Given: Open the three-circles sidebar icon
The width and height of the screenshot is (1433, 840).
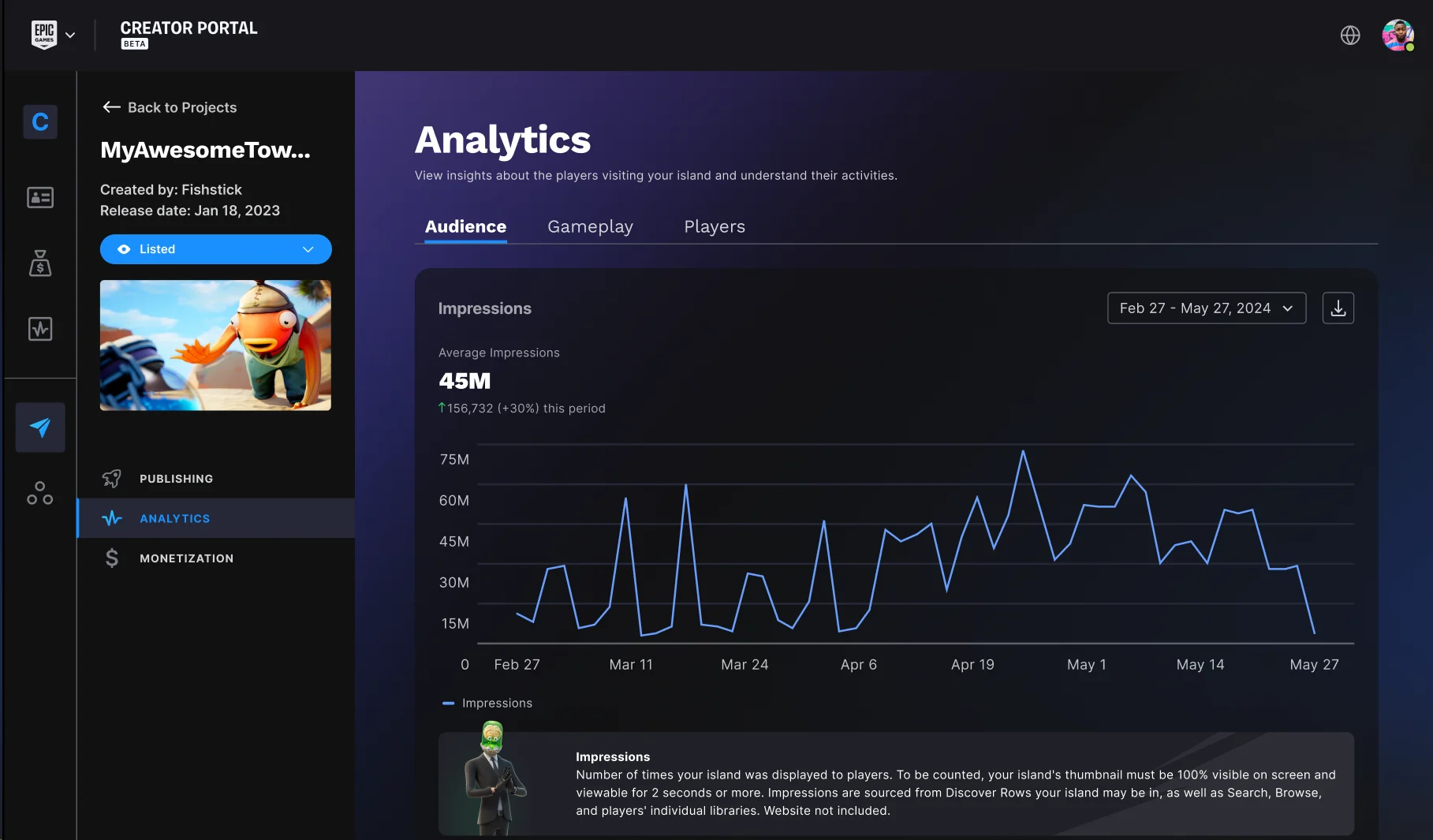Looking at the screenshot, I should click(x=40, y=494).
